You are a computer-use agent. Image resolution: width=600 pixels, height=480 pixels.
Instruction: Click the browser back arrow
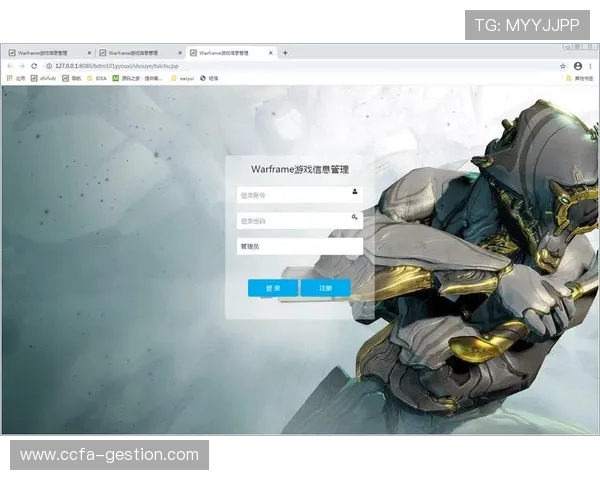click(x=10, y=66)
